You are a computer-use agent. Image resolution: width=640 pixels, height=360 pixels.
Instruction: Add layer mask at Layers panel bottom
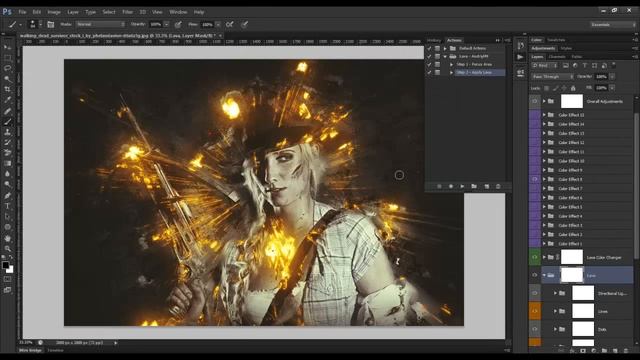point(583,350)
